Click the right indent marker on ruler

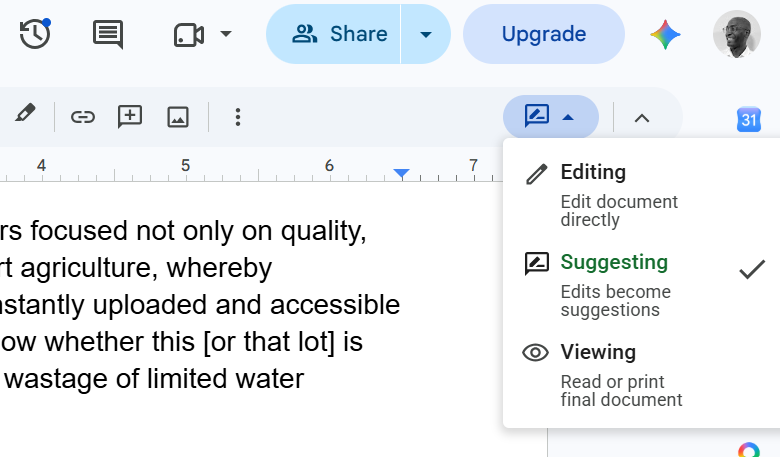[401, 173]
